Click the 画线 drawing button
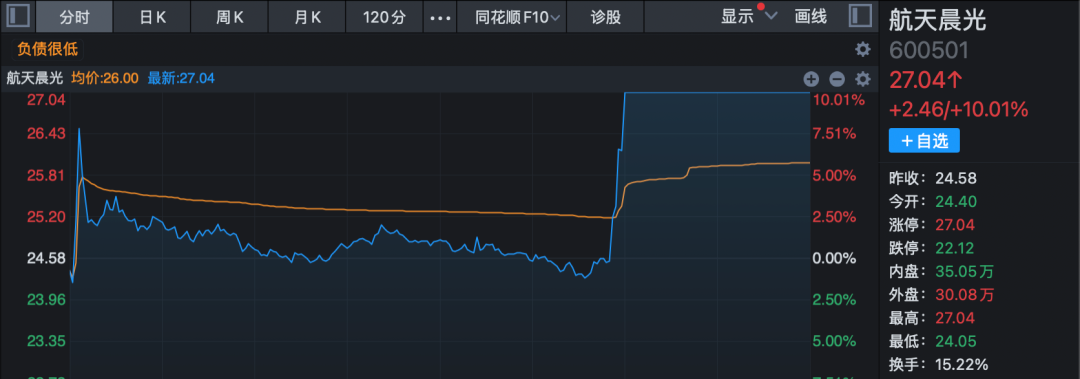 [x=811, y=17]
